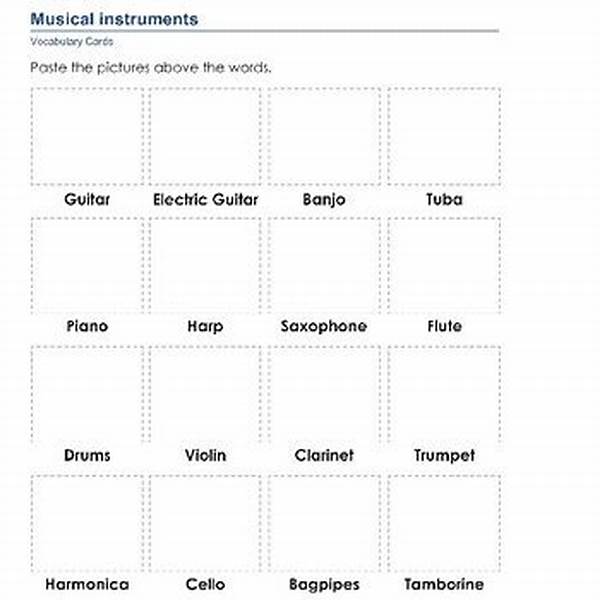Viewport: 600px width, 600px height.
Task: Choose the blank box above Flute
Action: [444, 264]
